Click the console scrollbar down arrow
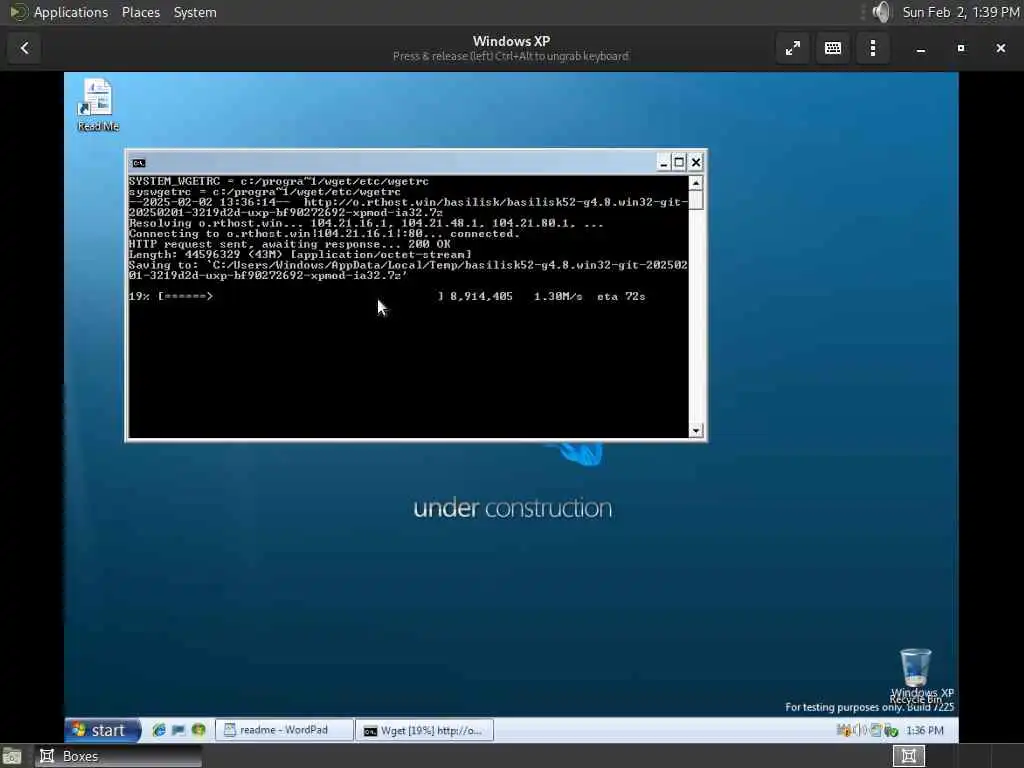The width and height of the screenshot is (1024, 768). coord(696,430)
